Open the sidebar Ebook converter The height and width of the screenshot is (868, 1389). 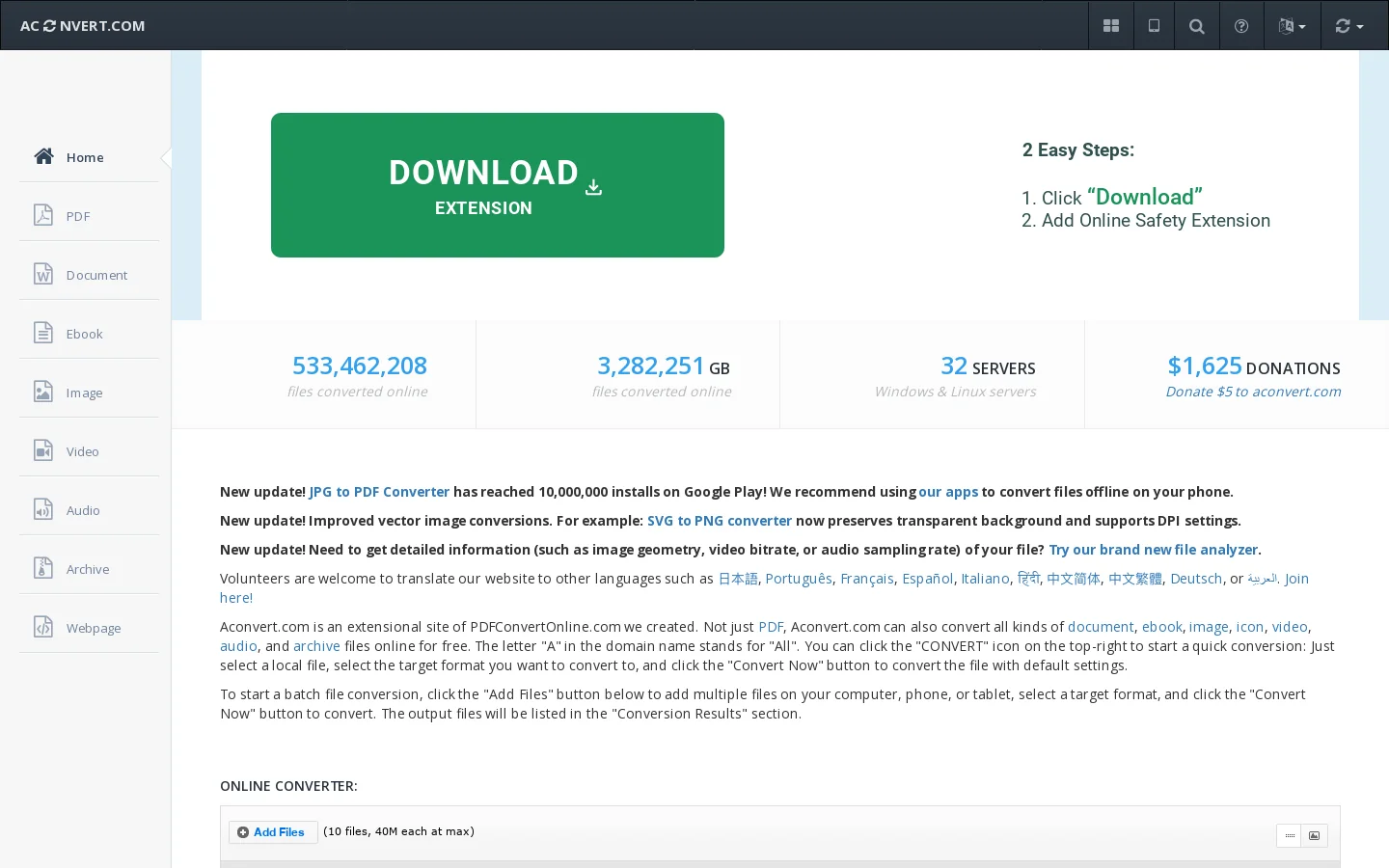[89, 334]
